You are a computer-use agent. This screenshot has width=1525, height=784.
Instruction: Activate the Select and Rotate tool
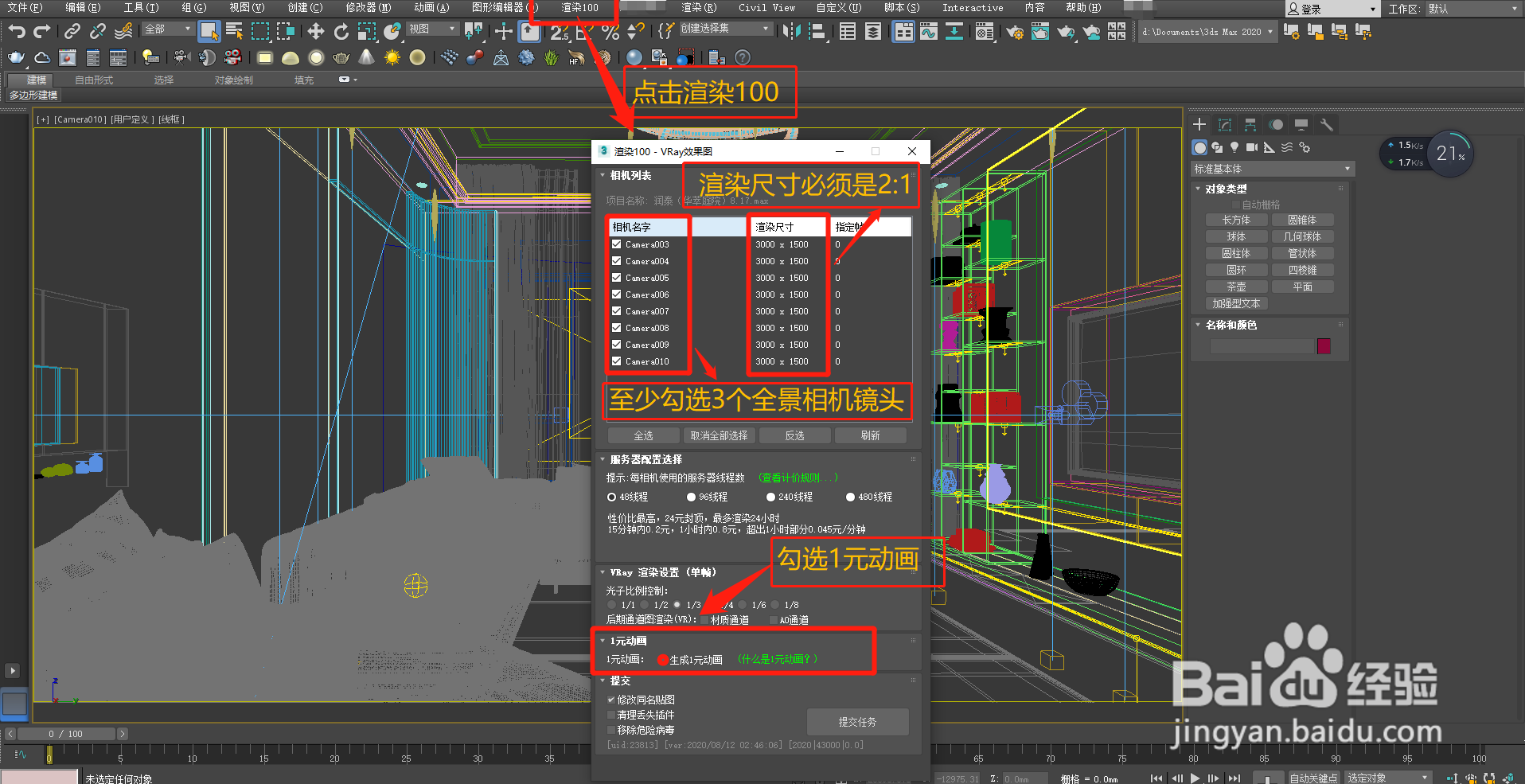(x=341, y=32)
